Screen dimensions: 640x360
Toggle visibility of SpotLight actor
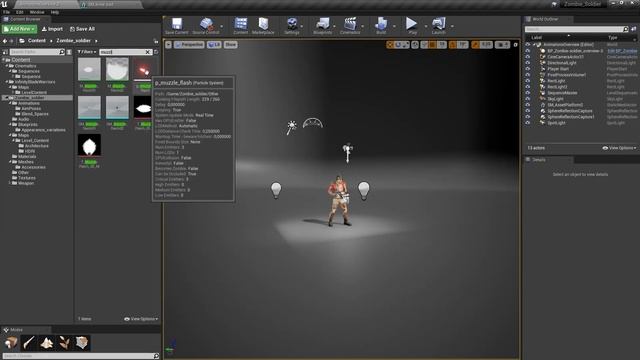527,123
